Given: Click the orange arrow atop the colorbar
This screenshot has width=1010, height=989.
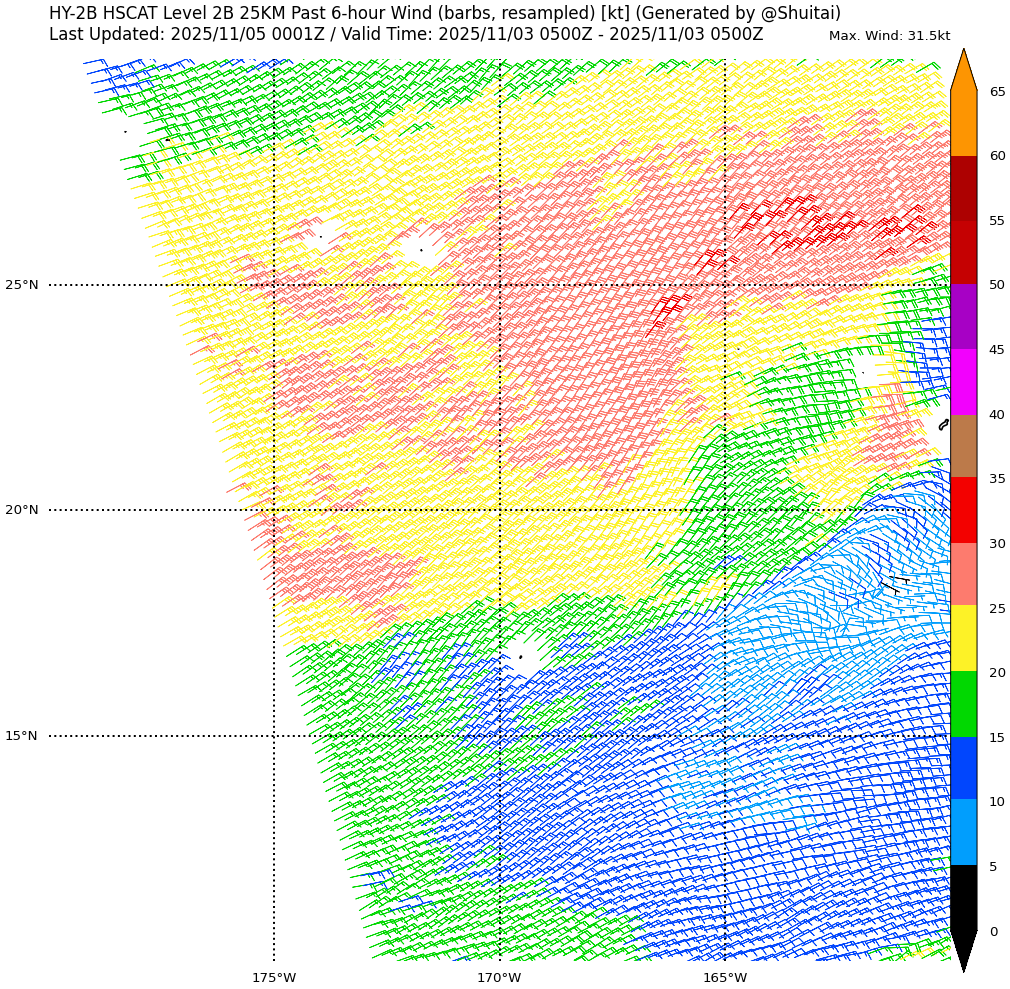Looking at the screenshot, I should (963, 72).
